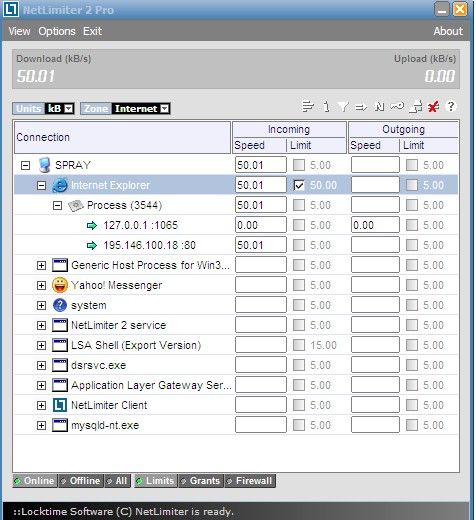This screenshot has width=476, height=520.
Task: Click the network computers toolbar icon
Action: click(416, 107)
